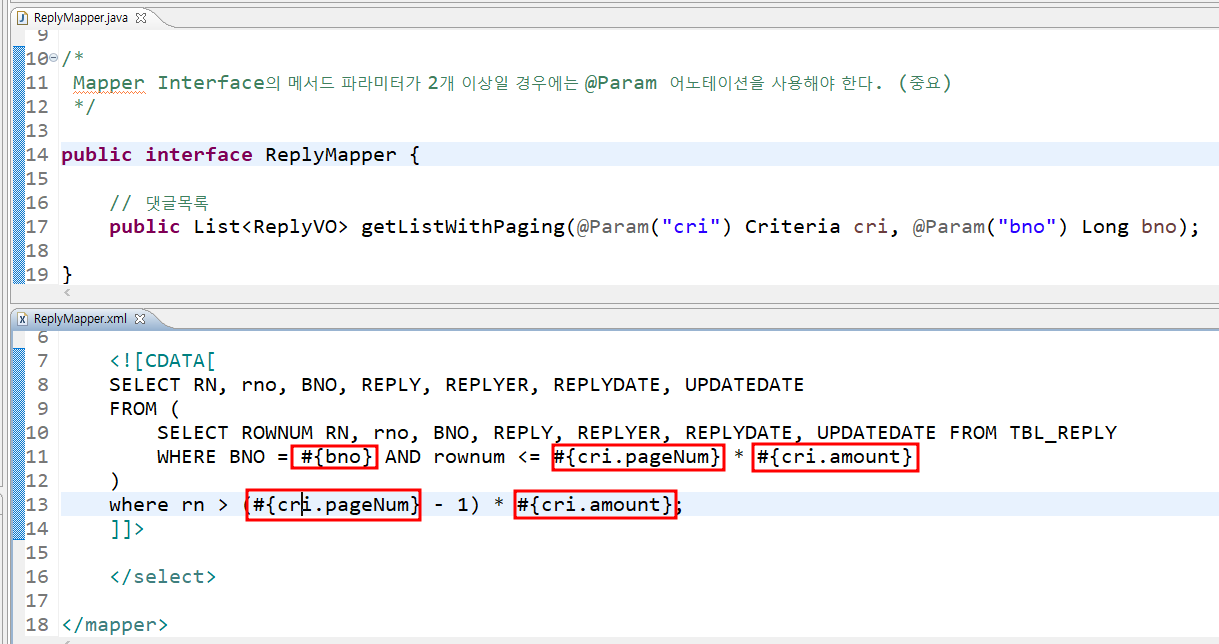Click the 'Criteria' parameter type
This screenshot has width=1219, height=644.
point(792,227)
